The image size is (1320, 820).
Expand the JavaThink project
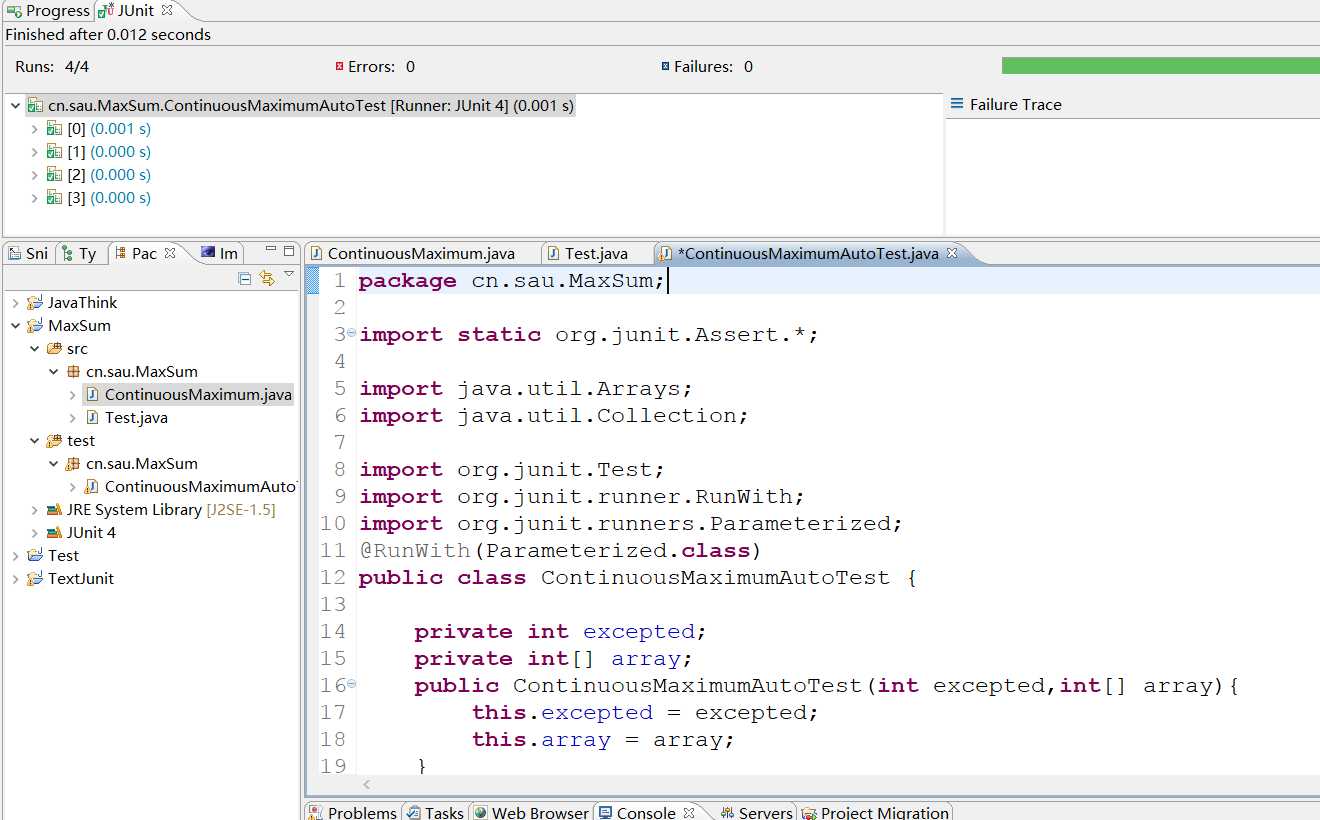[15, 302]
